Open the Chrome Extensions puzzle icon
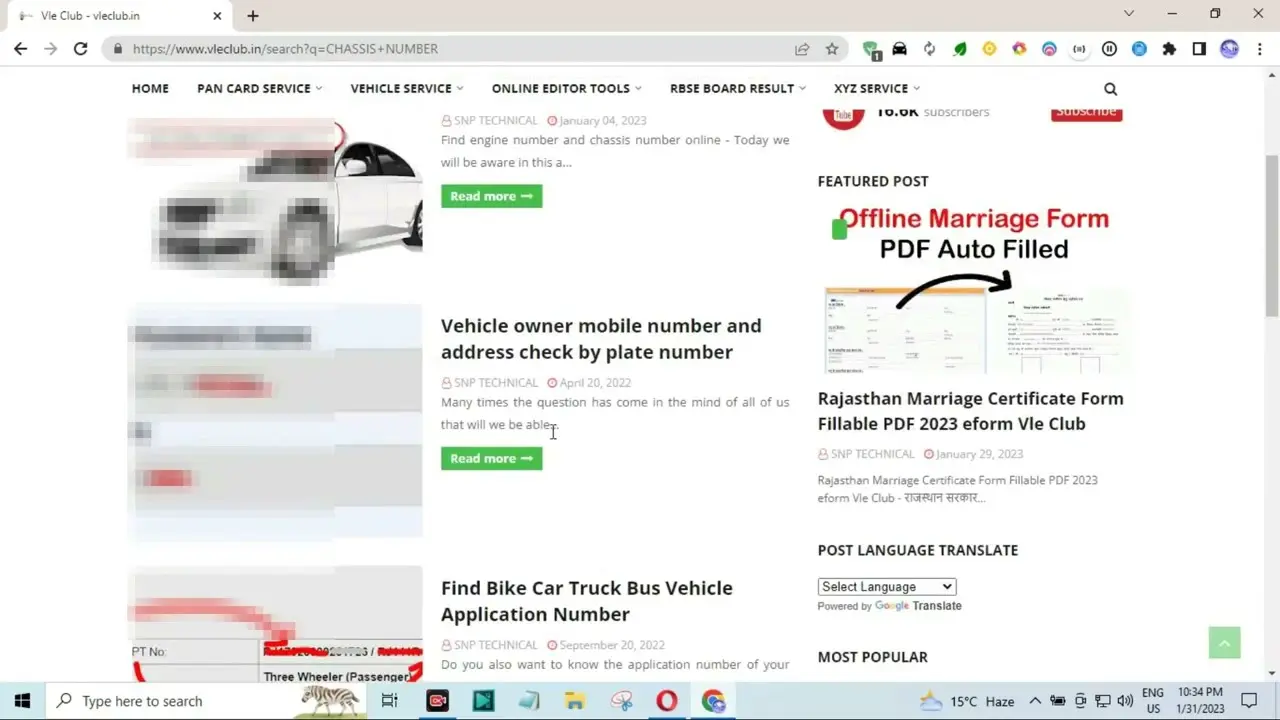 coord(1169,49)
